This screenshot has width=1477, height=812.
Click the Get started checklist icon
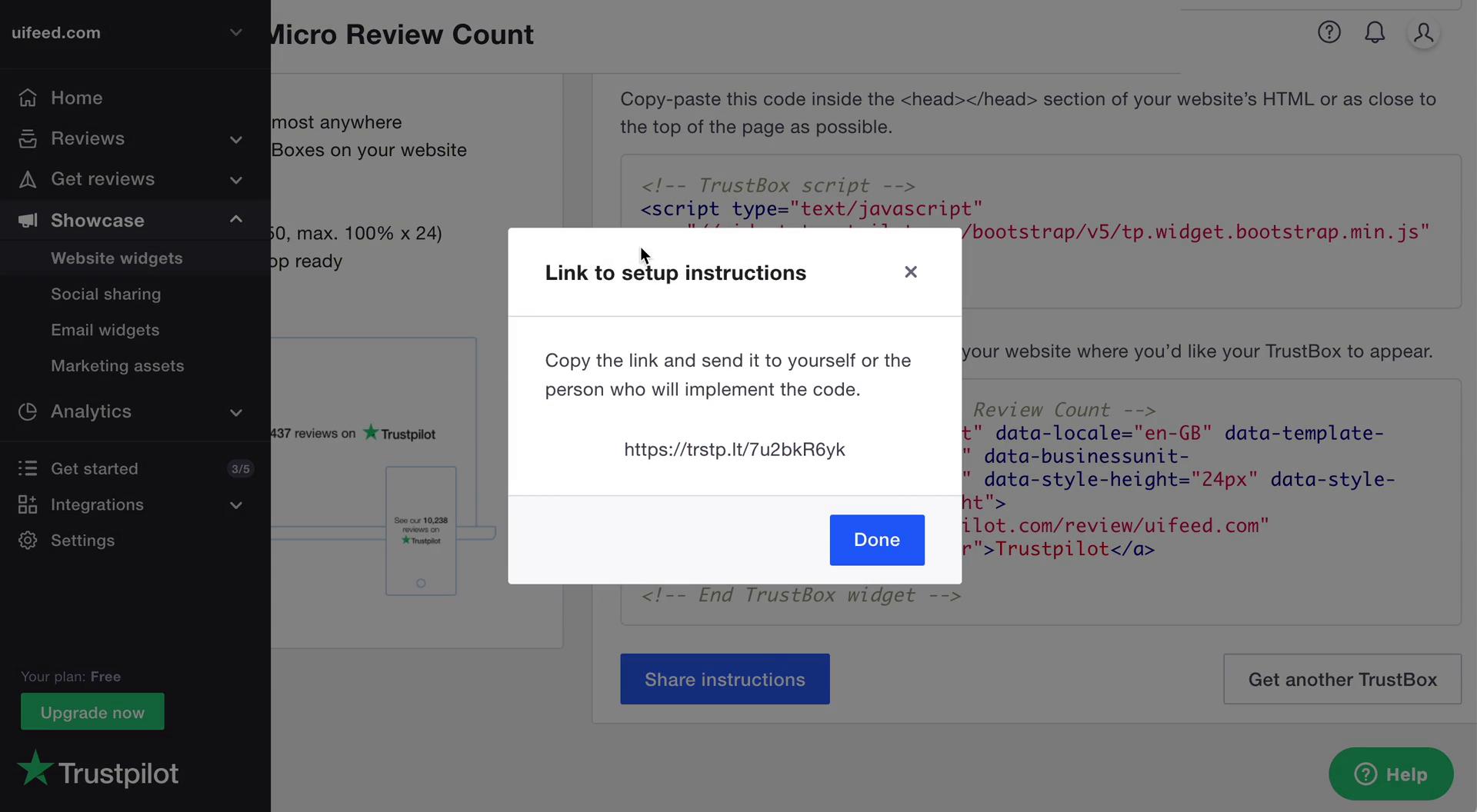point(28,468)
